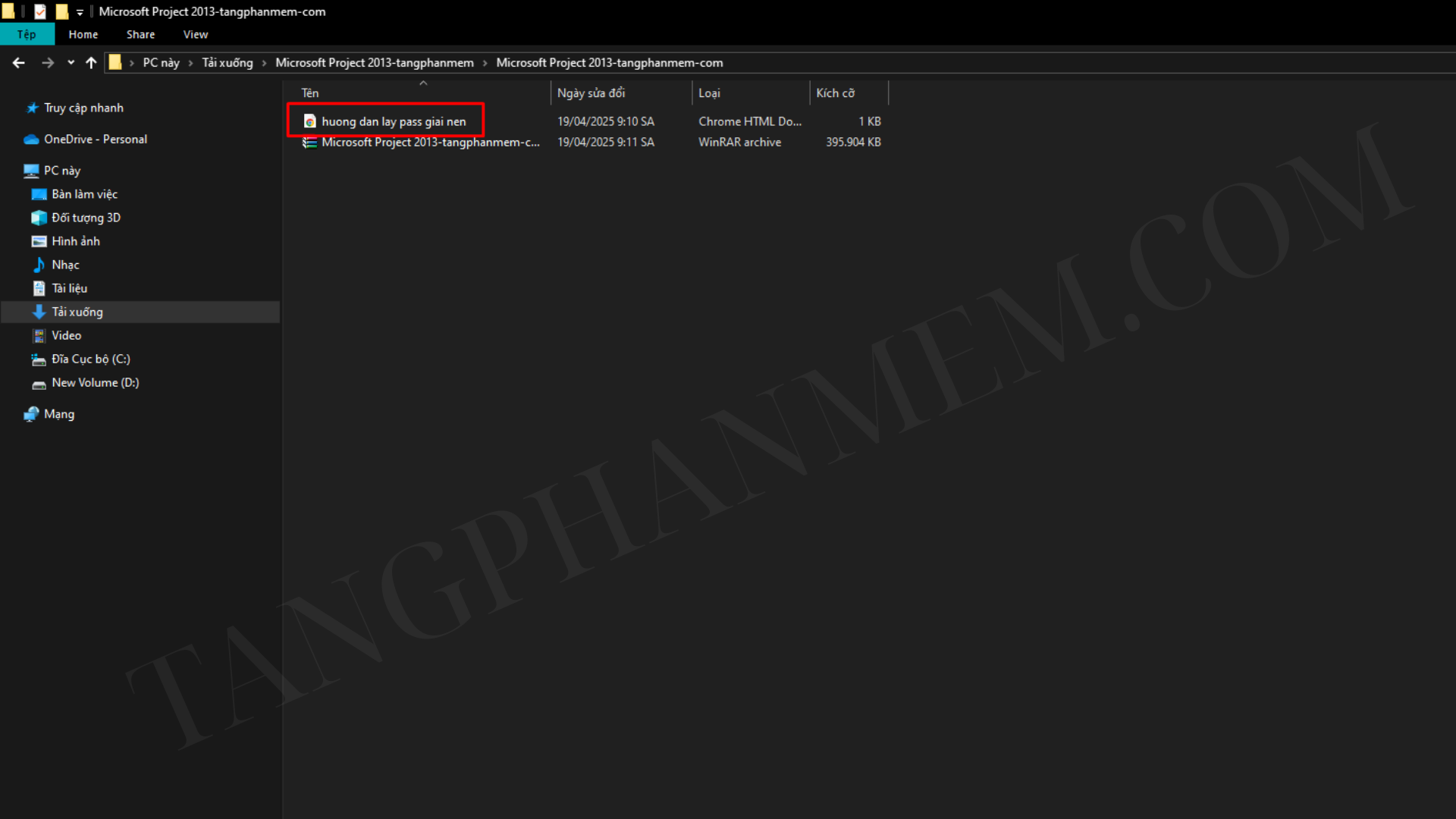Select Mạng network item in sidebar
The height and width of the screenshot is (819, 1456).
[58, 414]
